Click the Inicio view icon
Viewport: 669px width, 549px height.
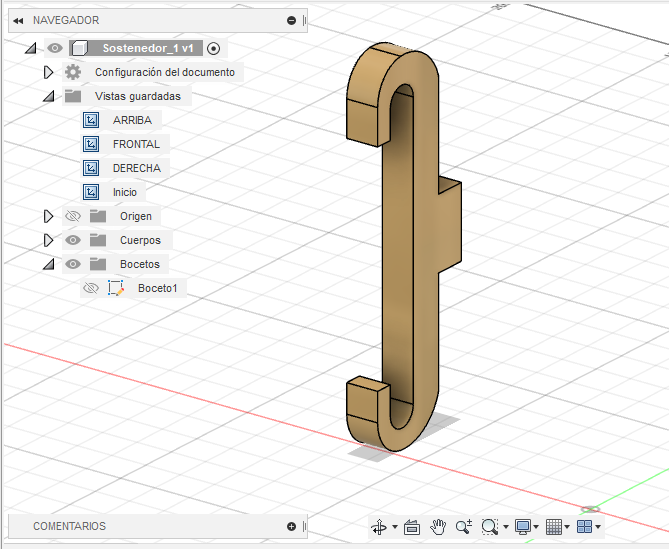91,192
